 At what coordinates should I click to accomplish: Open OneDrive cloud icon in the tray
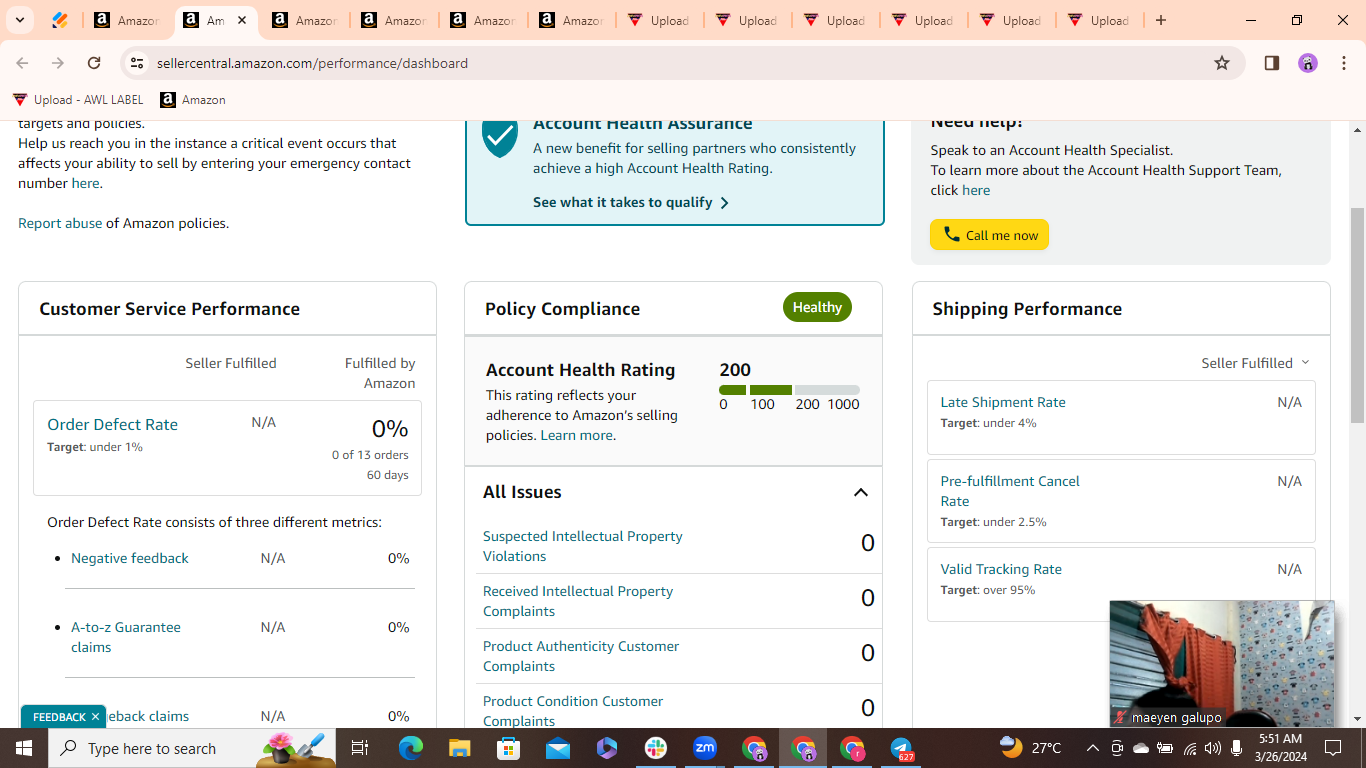coord(1141,748)
